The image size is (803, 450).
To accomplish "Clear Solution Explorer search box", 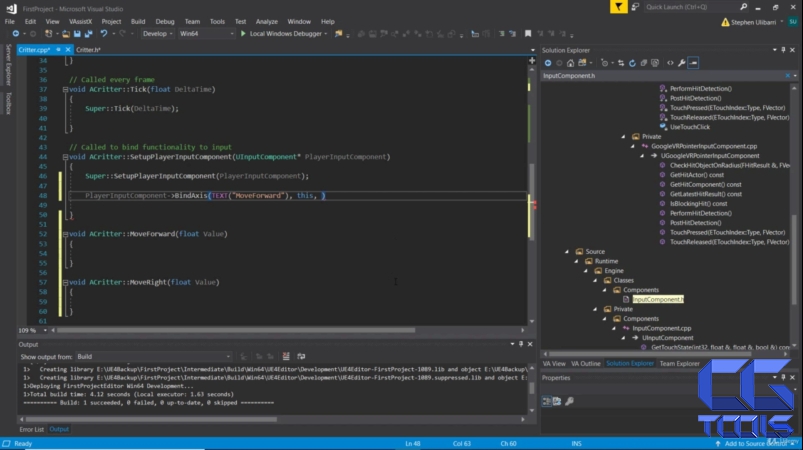I will click(x=788, y=76).
